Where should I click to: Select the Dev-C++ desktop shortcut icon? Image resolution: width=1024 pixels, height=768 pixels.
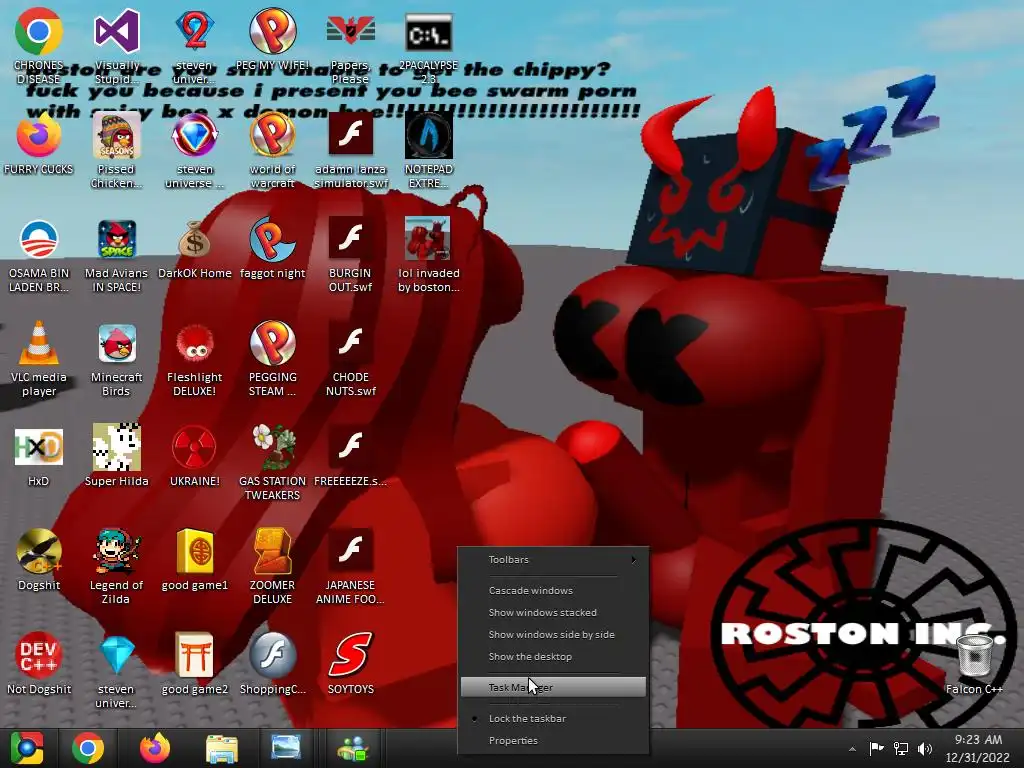click(39, 664)
